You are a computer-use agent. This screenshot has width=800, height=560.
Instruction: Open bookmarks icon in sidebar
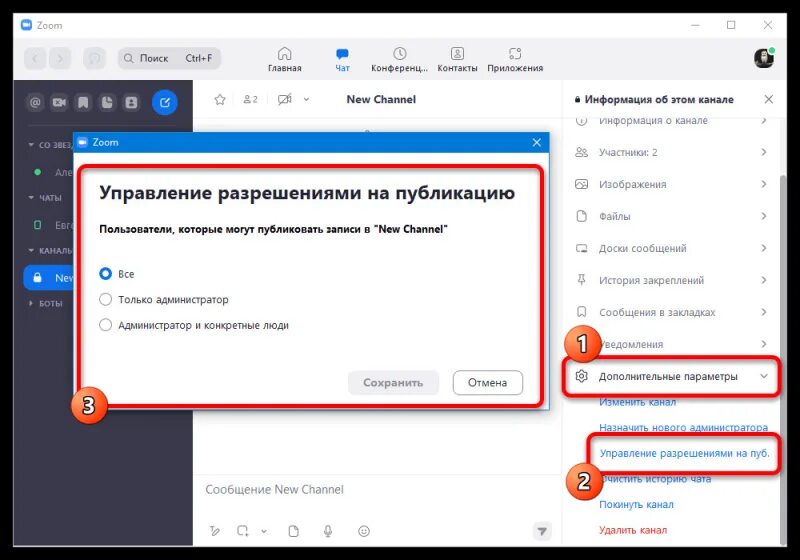(x=83, y=103)
